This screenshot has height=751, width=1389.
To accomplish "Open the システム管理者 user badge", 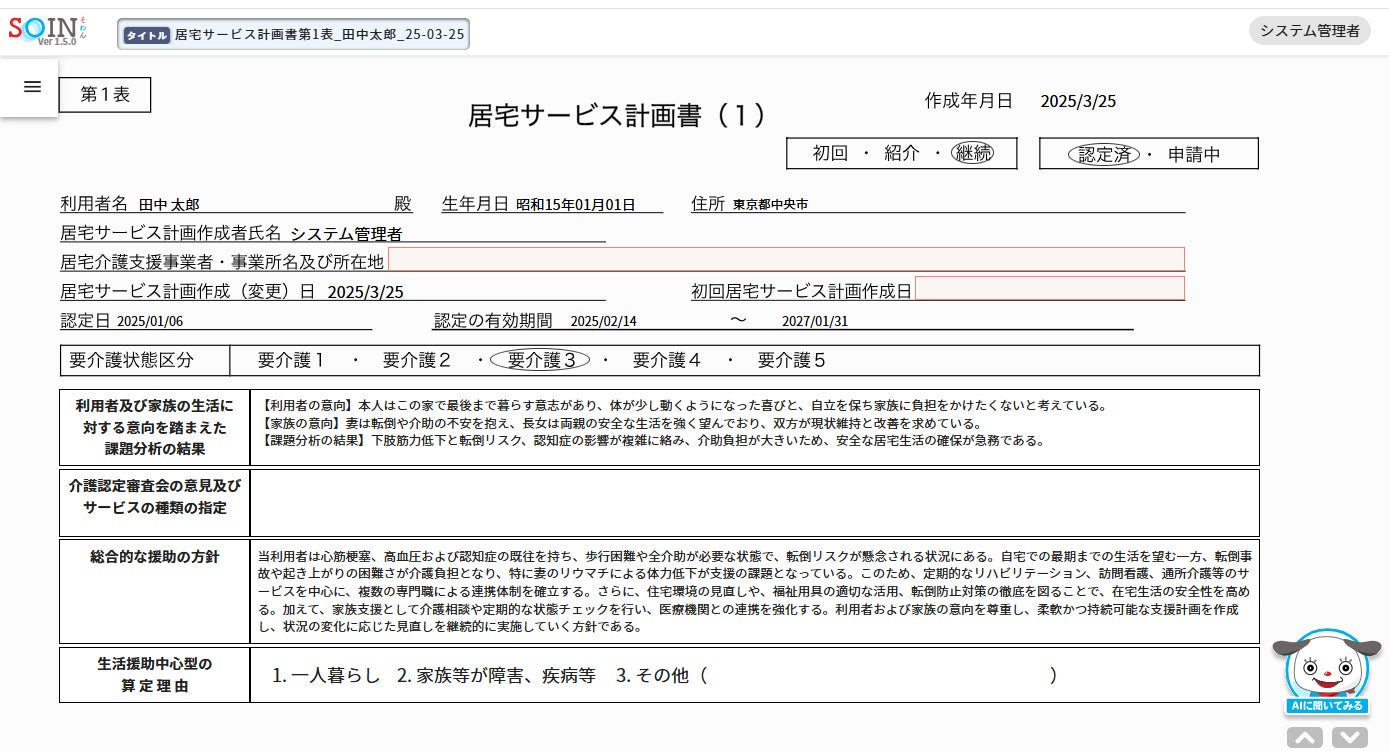I will (x=1309, y=31).
